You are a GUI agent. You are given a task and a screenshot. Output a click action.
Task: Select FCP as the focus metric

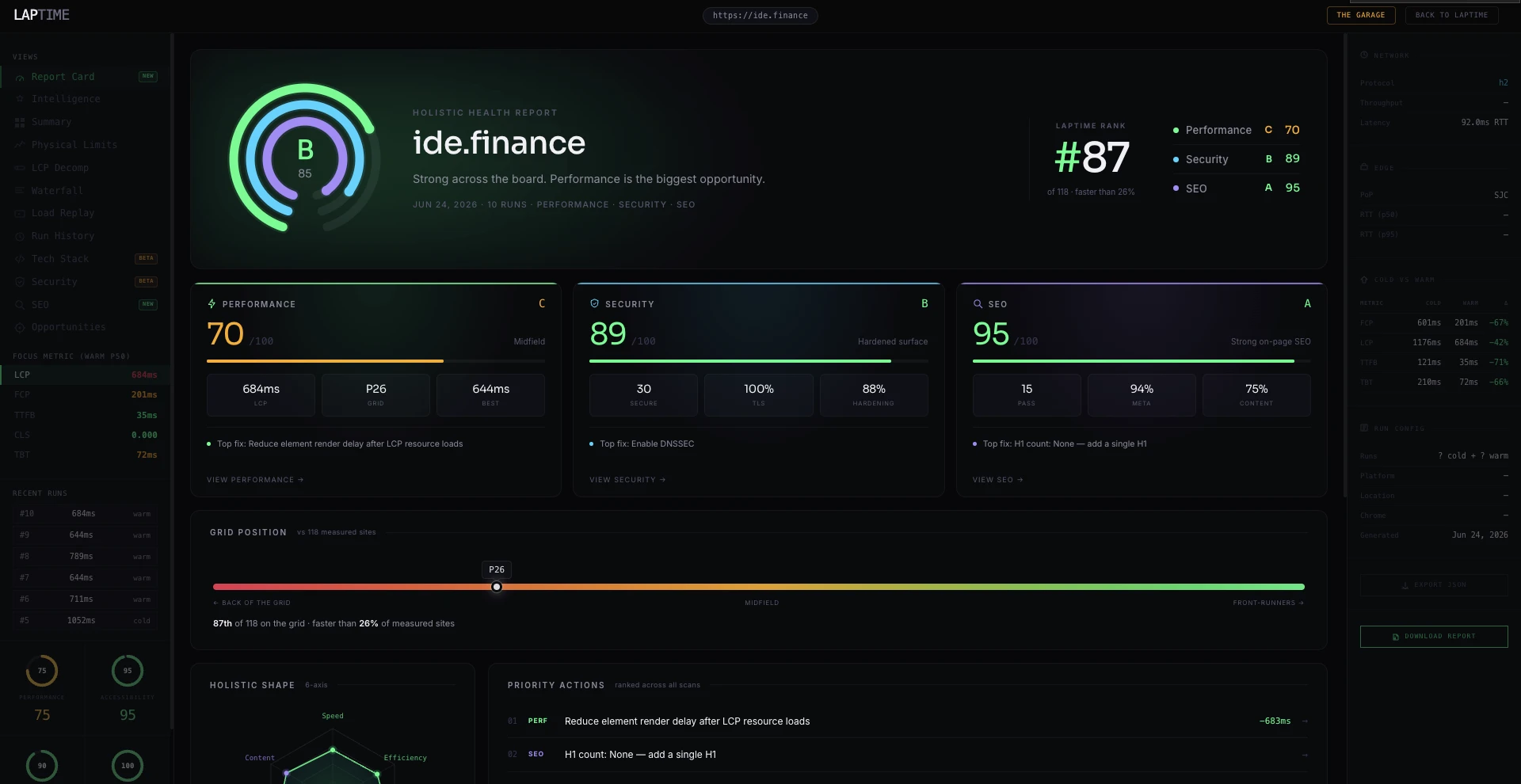pyautogui.click(x=86, y=394)
